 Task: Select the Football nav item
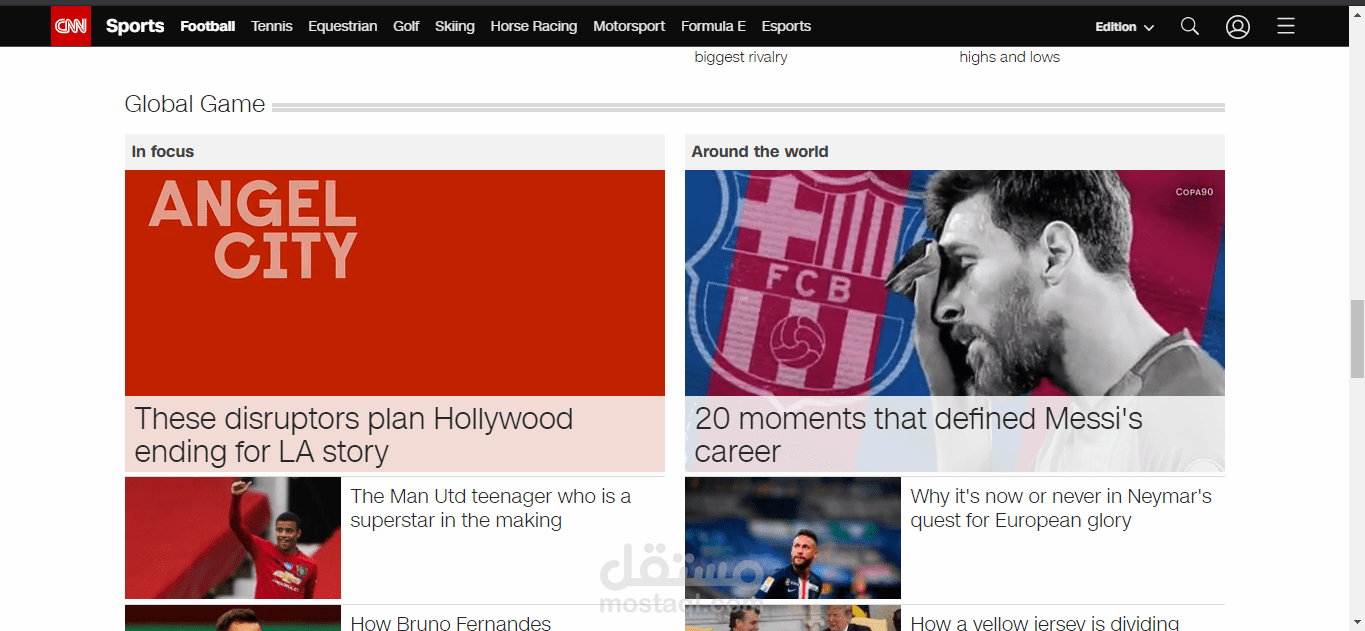[x=208, y=26]
